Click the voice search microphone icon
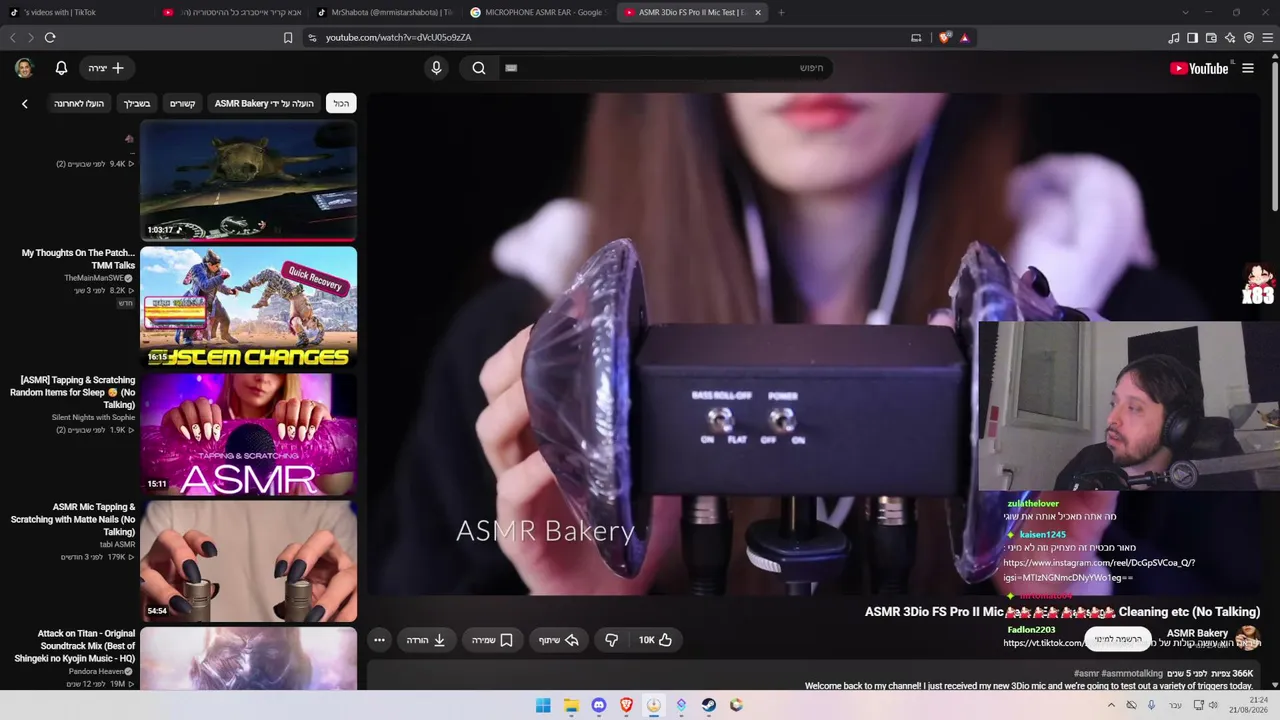The image size is (1280, 720). [436, 68]
